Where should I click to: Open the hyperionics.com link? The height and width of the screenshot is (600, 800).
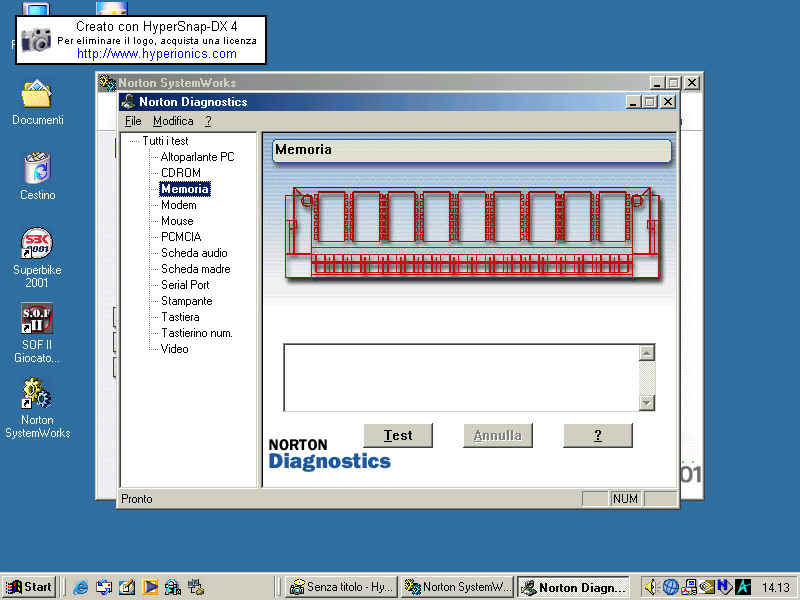[x=157, y=54]
